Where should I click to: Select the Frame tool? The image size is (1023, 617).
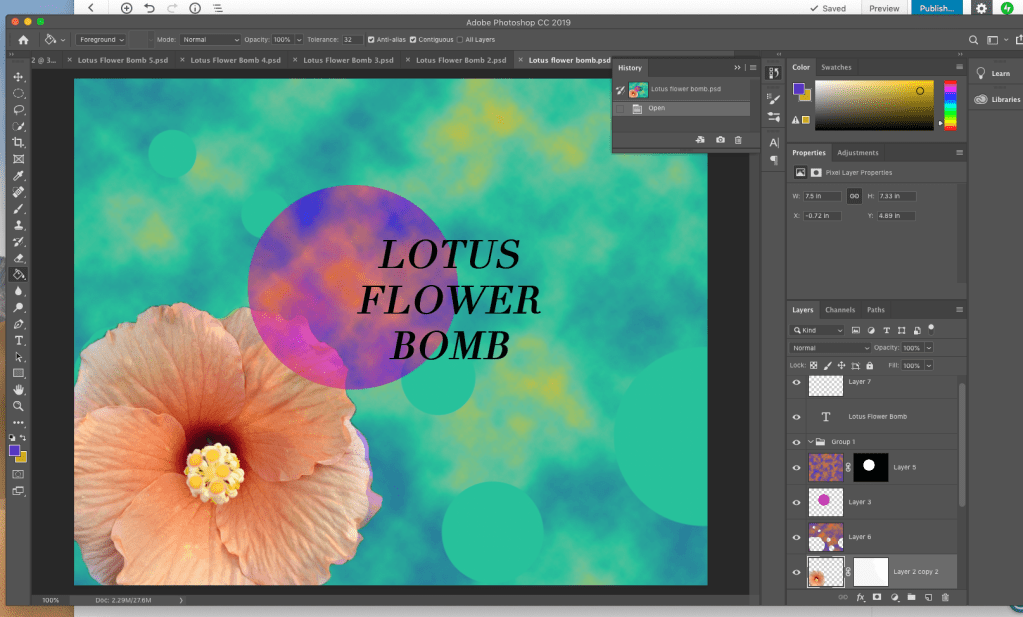click(x=18, y=159)
